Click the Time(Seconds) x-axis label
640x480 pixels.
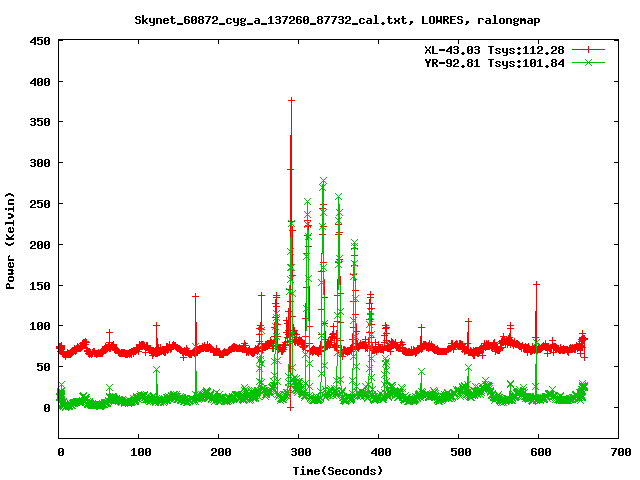point(338,471)
